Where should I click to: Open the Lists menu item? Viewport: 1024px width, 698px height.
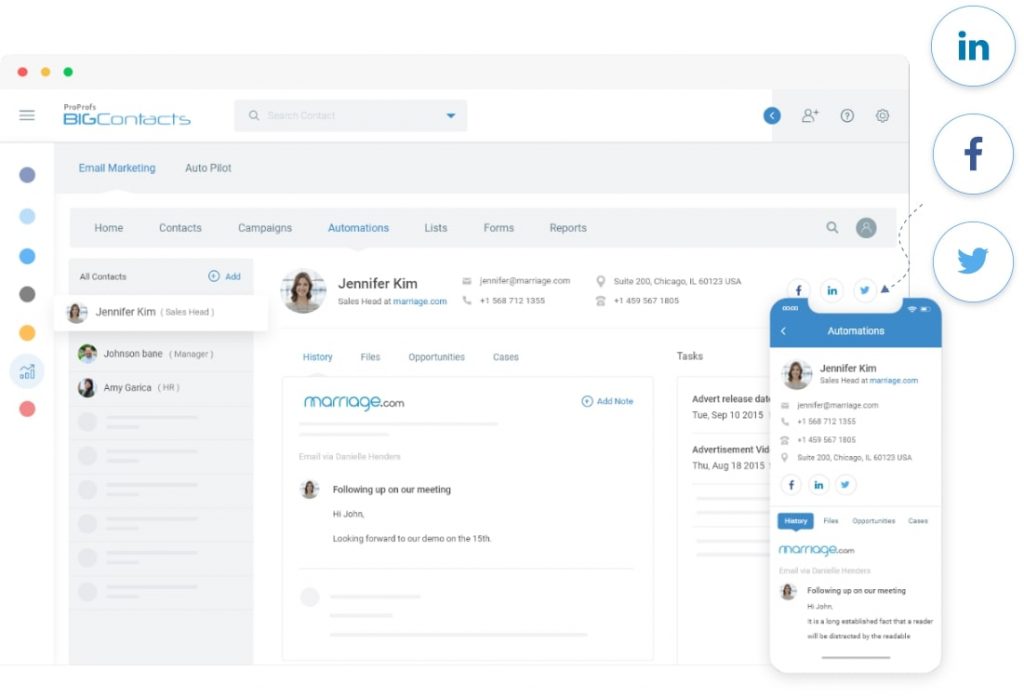(436, 228)
